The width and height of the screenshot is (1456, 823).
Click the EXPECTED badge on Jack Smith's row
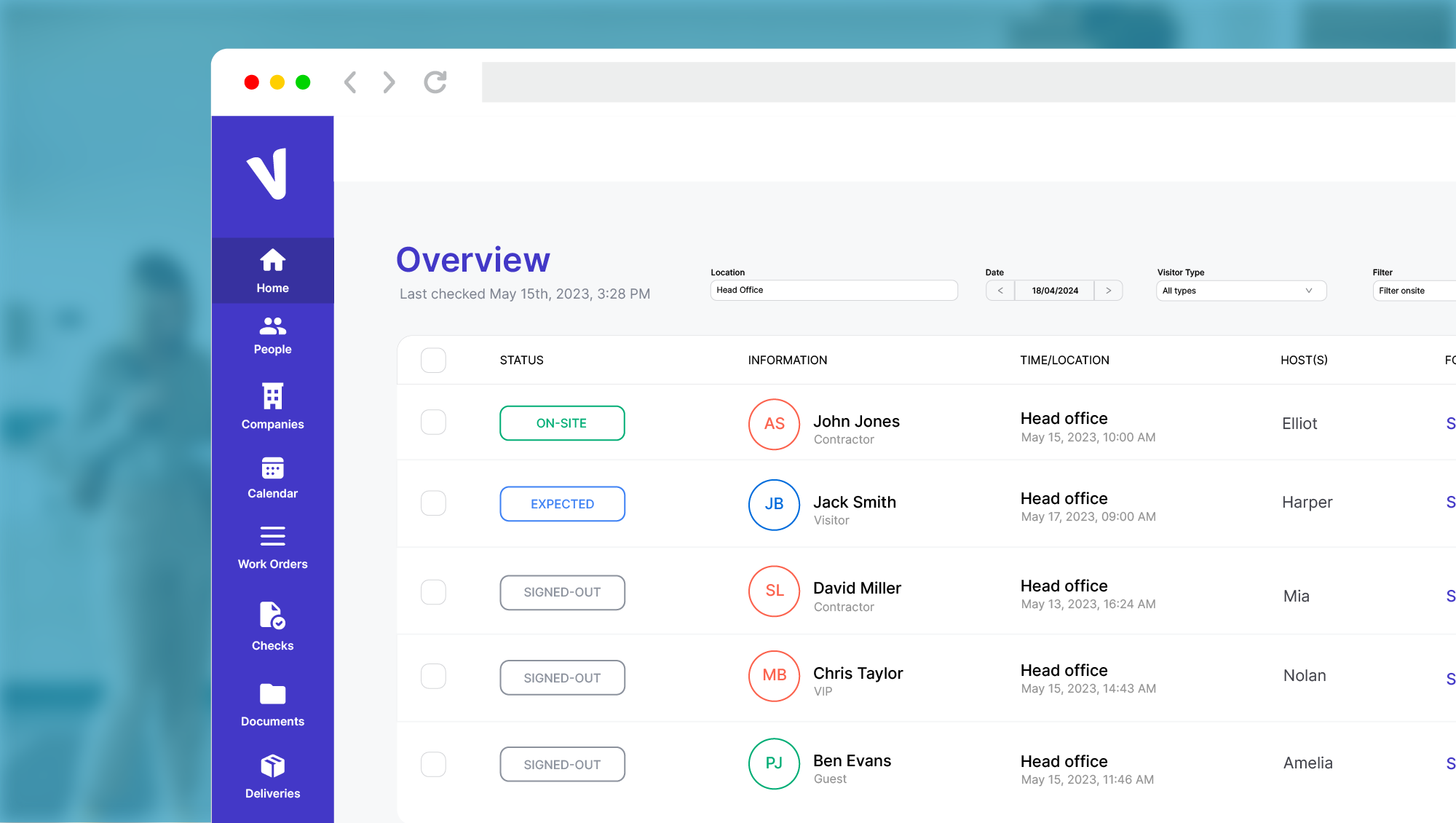pos(562,503)
